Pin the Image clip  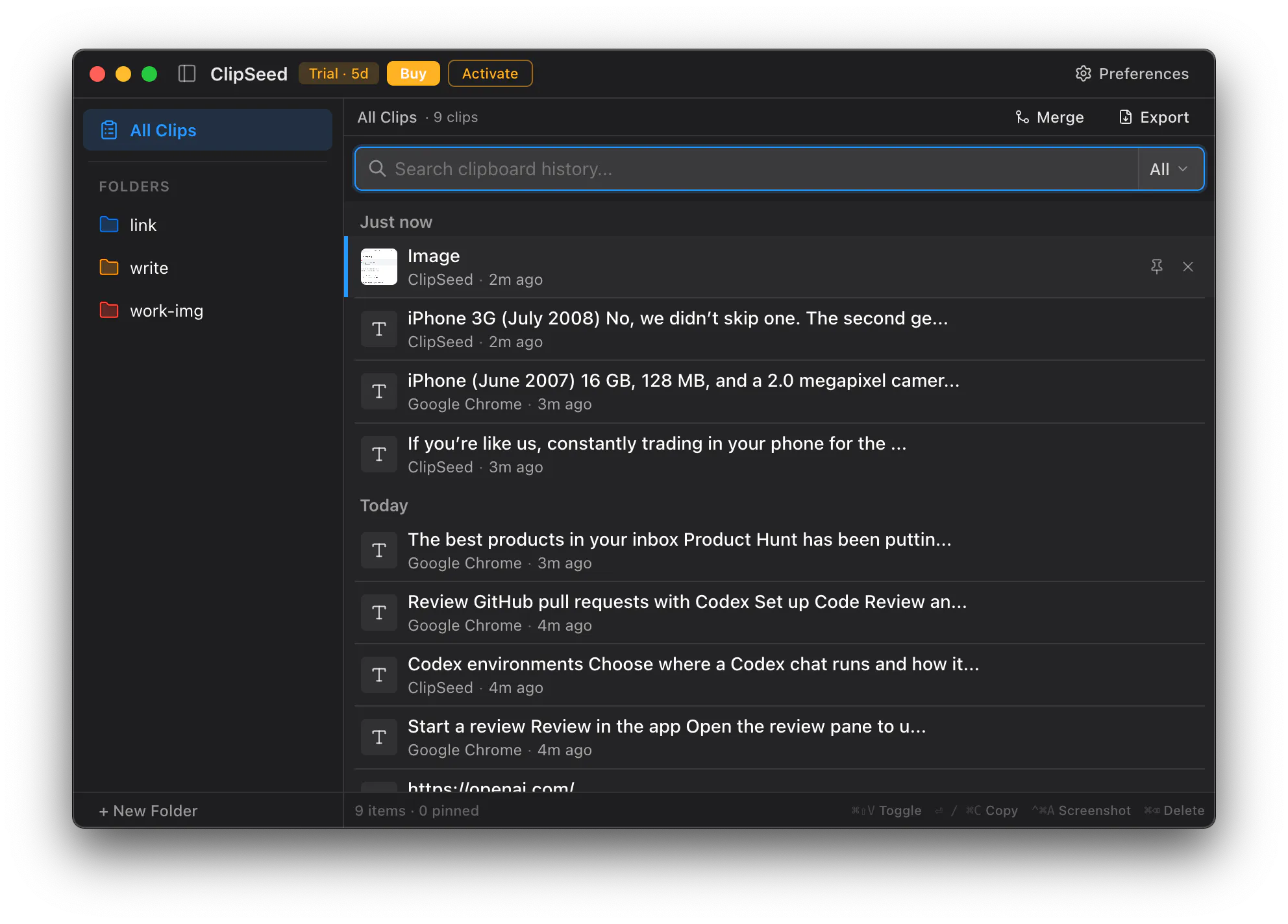pyautogui.click(x=1157, y=267)
